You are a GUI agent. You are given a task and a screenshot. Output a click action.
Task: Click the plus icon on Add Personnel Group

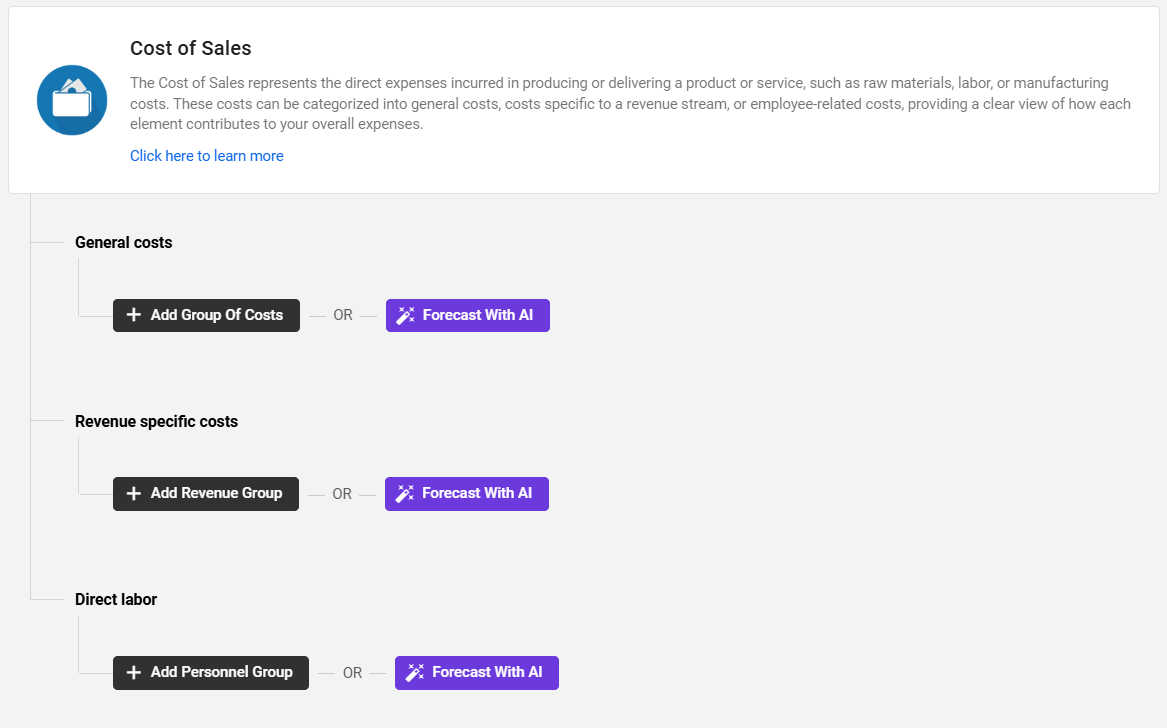[x=134, y=673]
